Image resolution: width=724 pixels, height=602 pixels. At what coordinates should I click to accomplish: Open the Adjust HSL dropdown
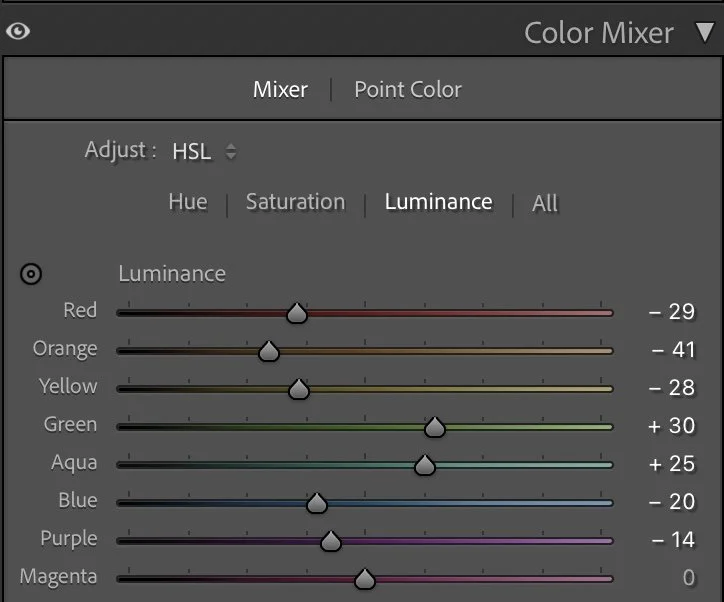205,151
